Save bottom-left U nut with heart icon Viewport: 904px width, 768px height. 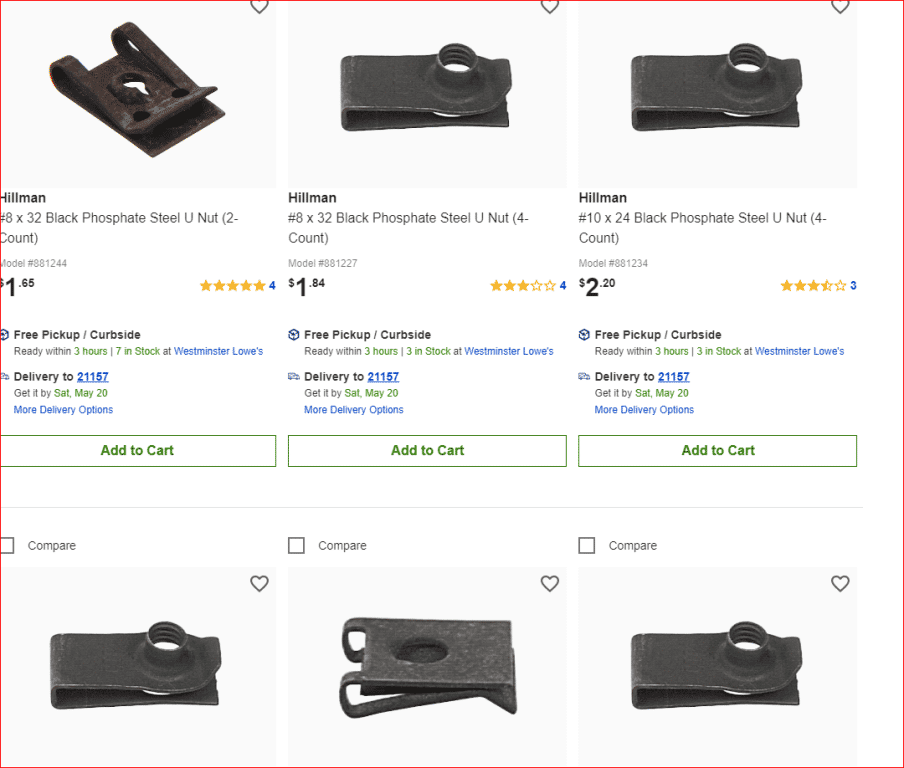tap(259, 583)
